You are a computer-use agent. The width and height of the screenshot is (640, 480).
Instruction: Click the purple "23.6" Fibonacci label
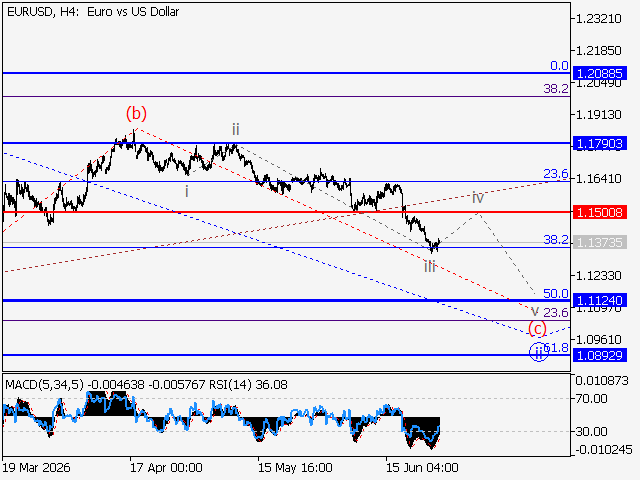tap(556, 313)
